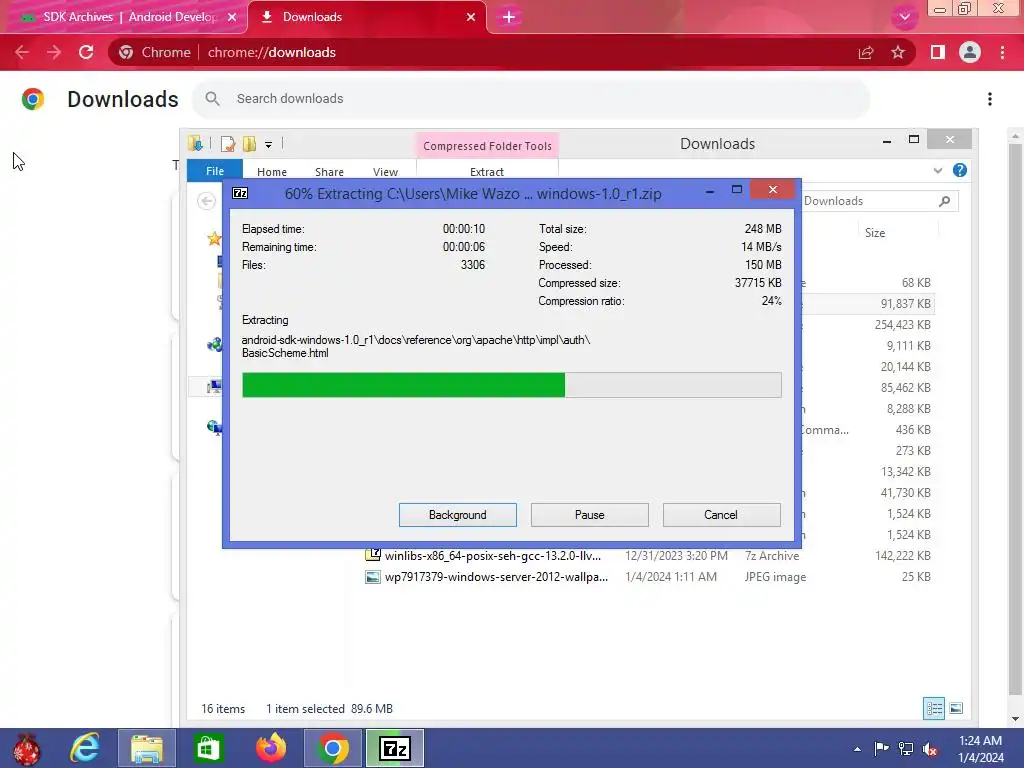The width and height of the screenshot is (1024, 768).
Task: Switch to 7-Zip on taskbar
Action: click(394, 748)
